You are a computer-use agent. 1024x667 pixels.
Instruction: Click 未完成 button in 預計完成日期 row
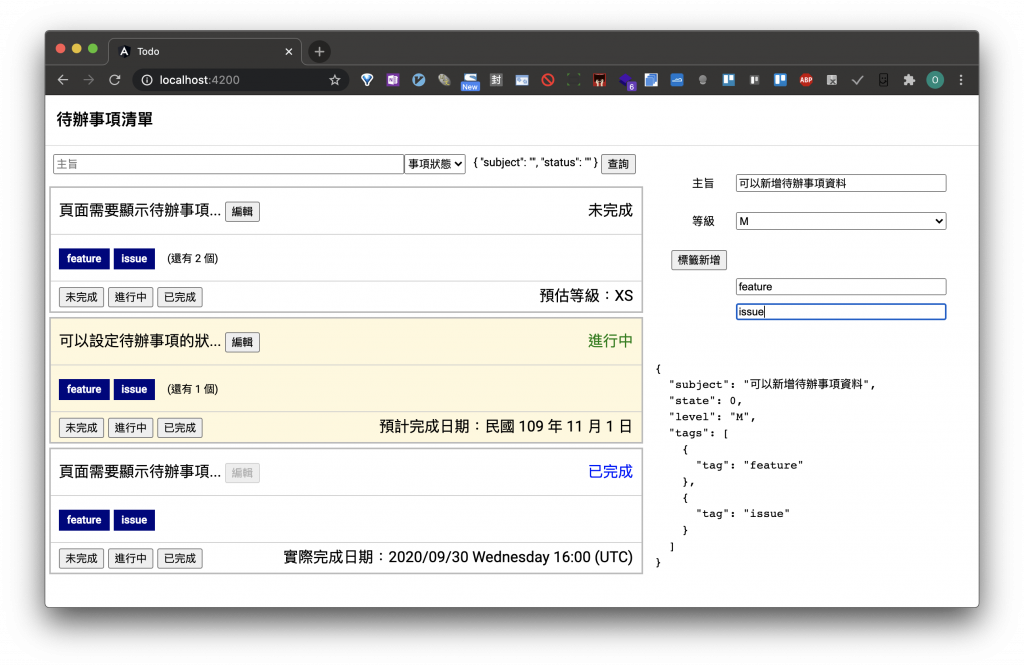click(x=81, y=427)
